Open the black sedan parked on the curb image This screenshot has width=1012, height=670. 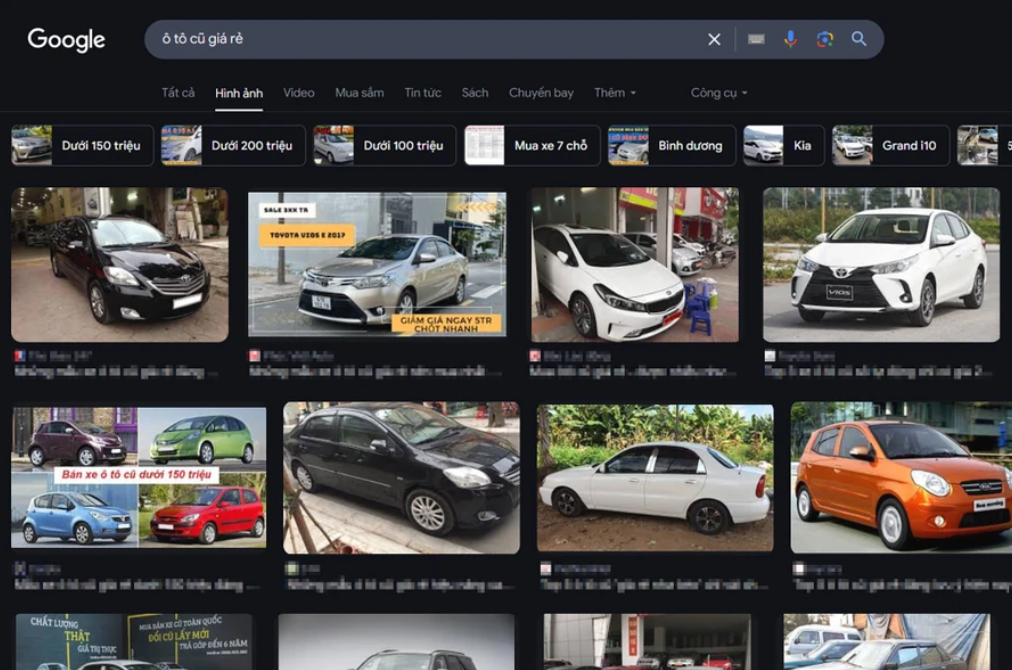click(401, 478)
